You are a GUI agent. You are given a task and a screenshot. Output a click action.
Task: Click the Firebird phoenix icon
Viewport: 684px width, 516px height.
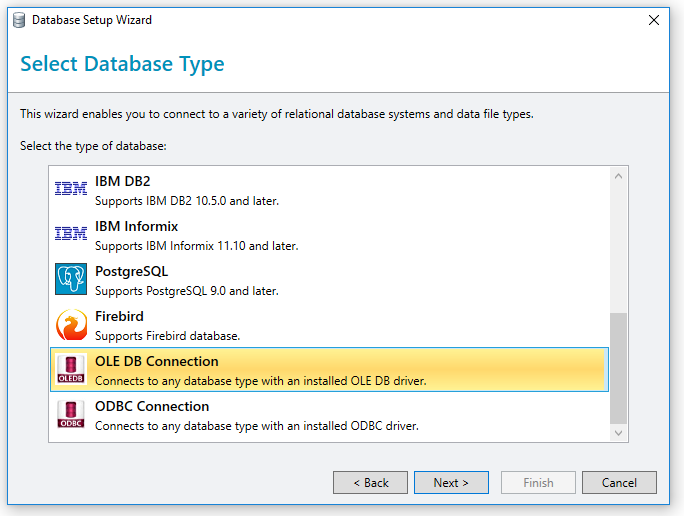click(71, 325)
